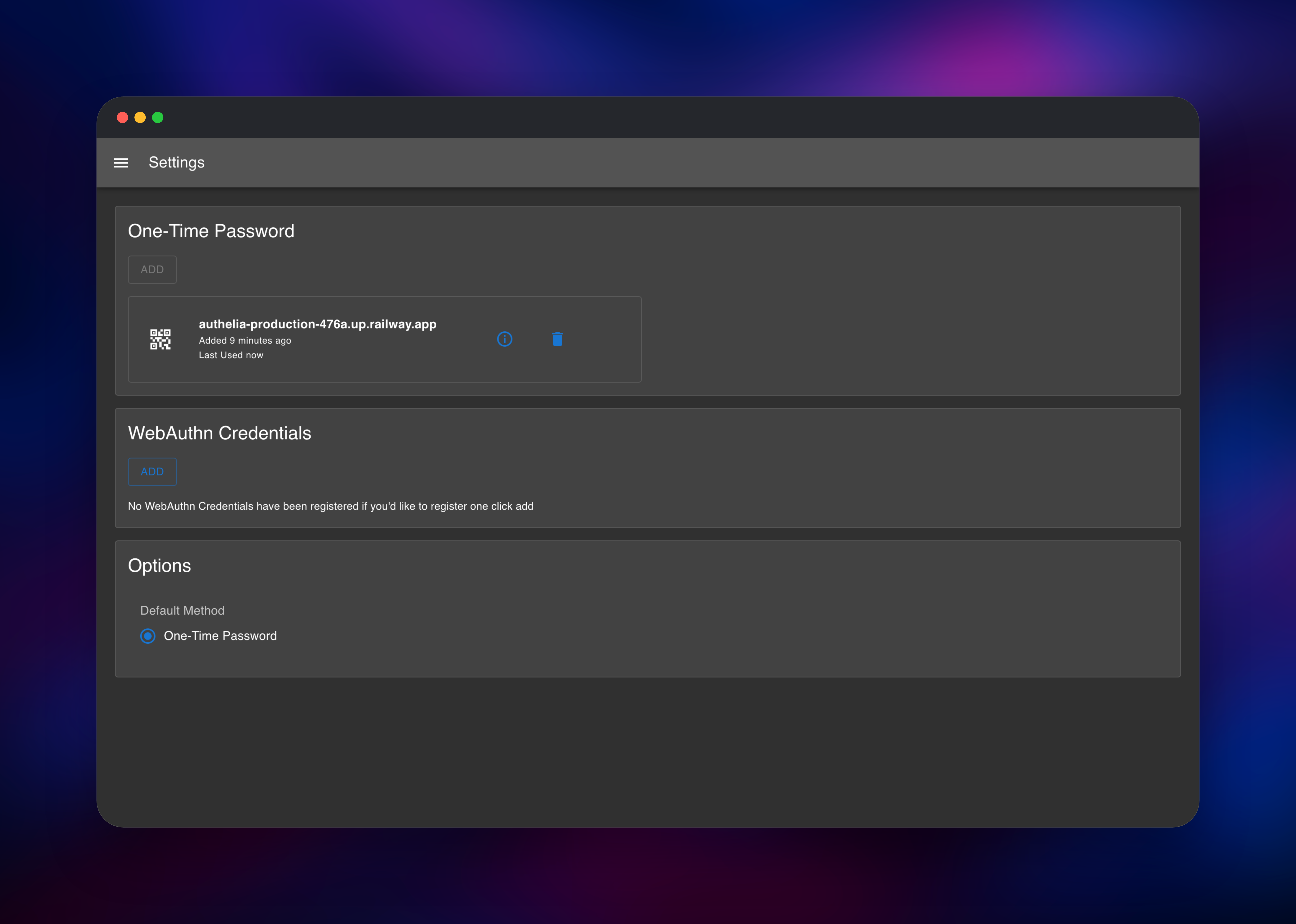Screen dimensions: 1296x924
Task: Show information for the OTP credential
Action: click(504, 339)
